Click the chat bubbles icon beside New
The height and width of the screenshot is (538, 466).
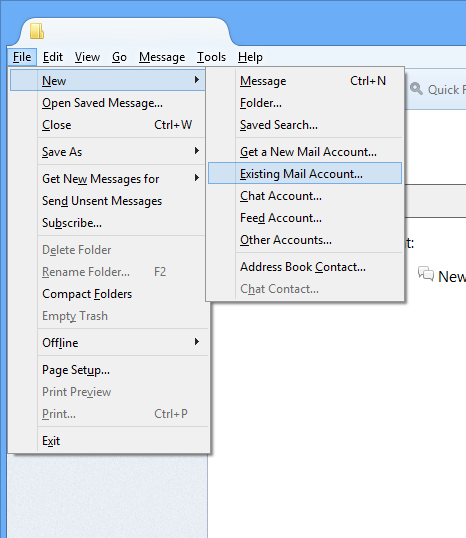point(426,274)
